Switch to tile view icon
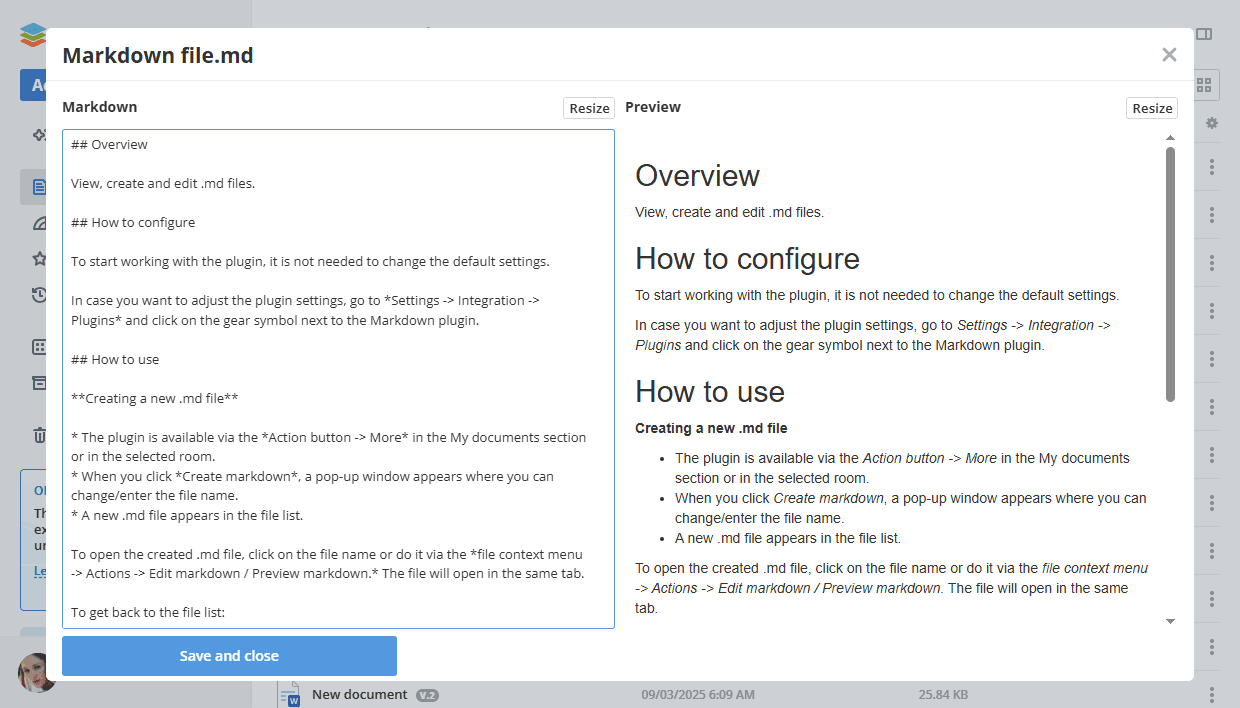Screen dimensions: 1240x708 [1204, 85]
